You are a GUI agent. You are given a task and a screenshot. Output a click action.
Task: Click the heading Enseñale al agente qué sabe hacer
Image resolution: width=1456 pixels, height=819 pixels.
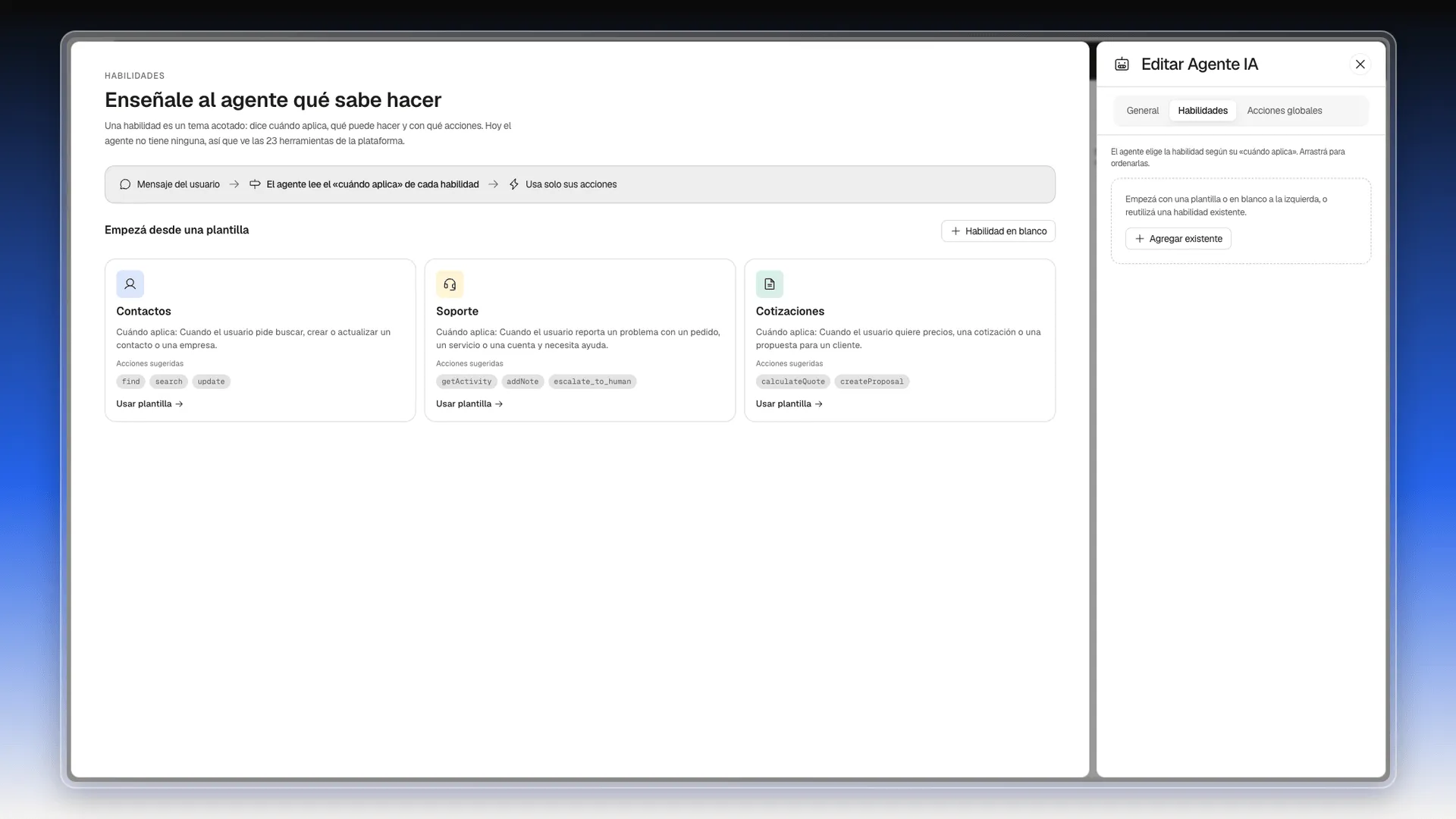click(x=273, y=100)
